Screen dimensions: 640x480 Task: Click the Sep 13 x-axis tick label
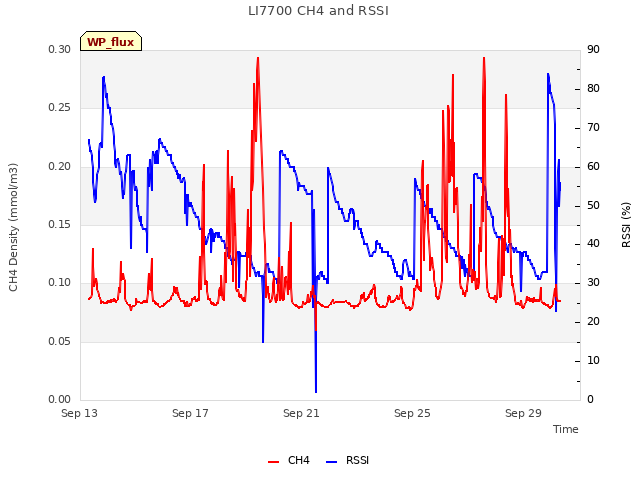tap(79, 413)
